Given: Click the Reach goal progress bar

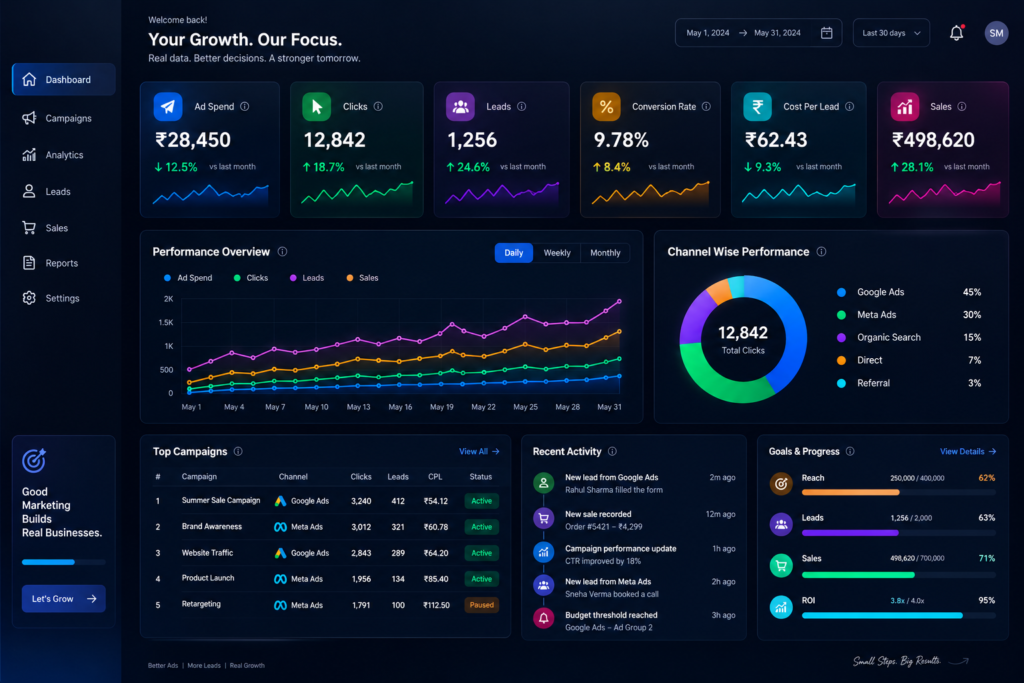Looking at the screenshot, I should click(x=899, y=492).
